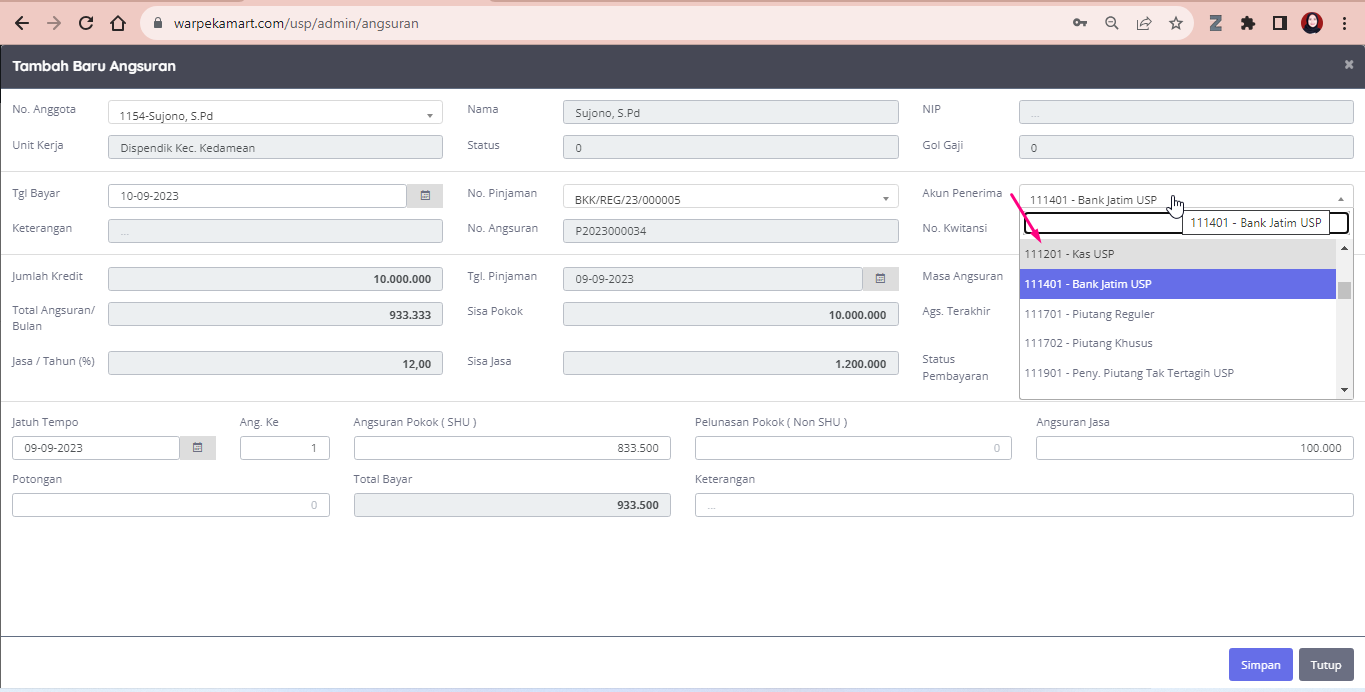The height and width of the screenshot is (692, 1365).
Task: Click the Simpan button
Action: pyautogui.click(x=1260, y=664)
